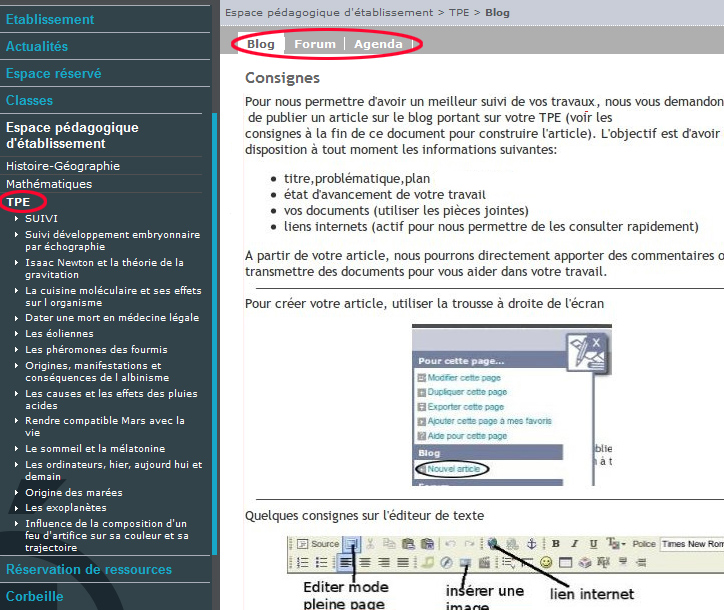
Task: Open Isaac Newton et la théorie page
Action: pos(104,268)
